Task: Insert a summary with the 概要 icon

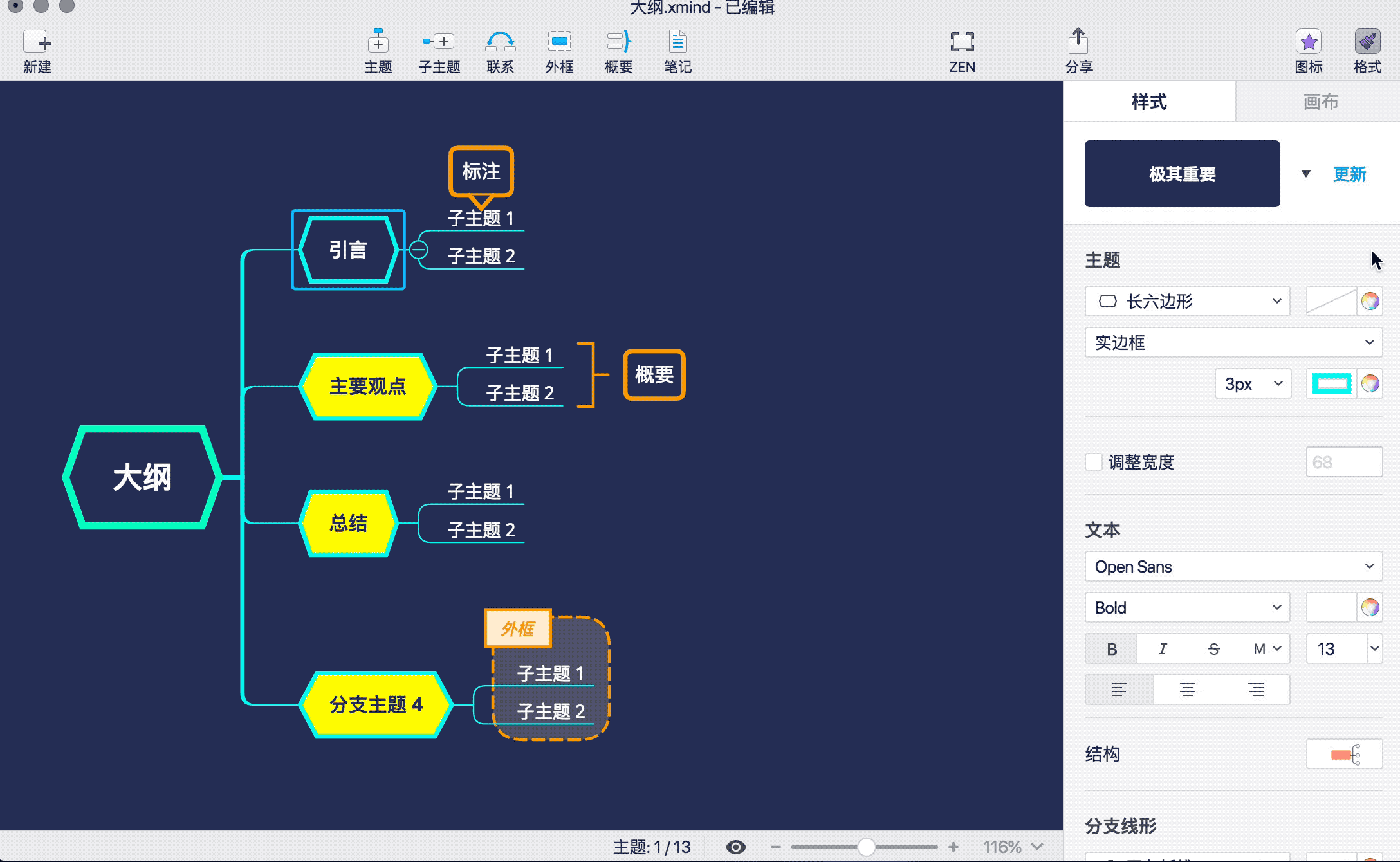Action: pyautogui.click(x=618, y=50)
